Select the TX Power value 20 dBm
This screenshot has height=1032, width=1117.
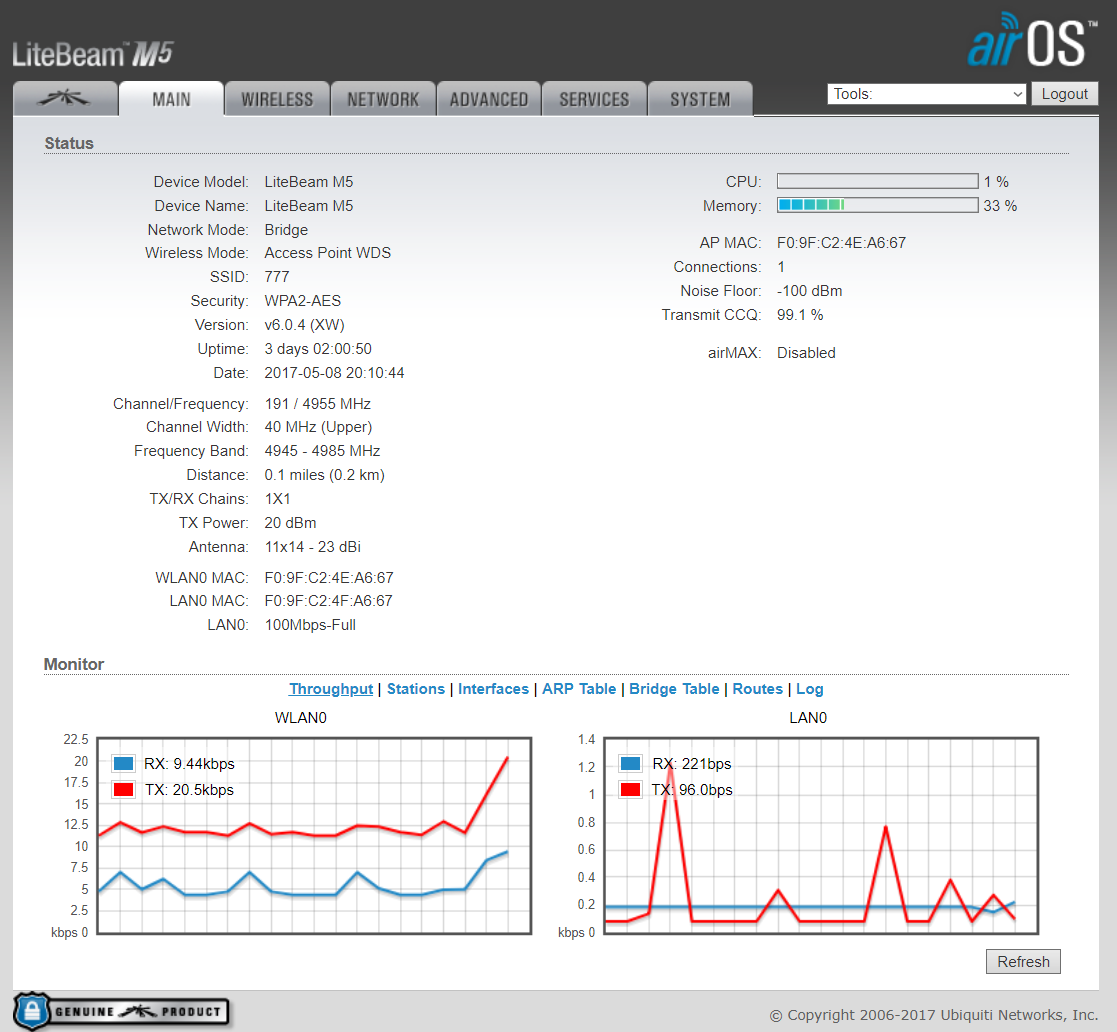[x=290, y=523]
